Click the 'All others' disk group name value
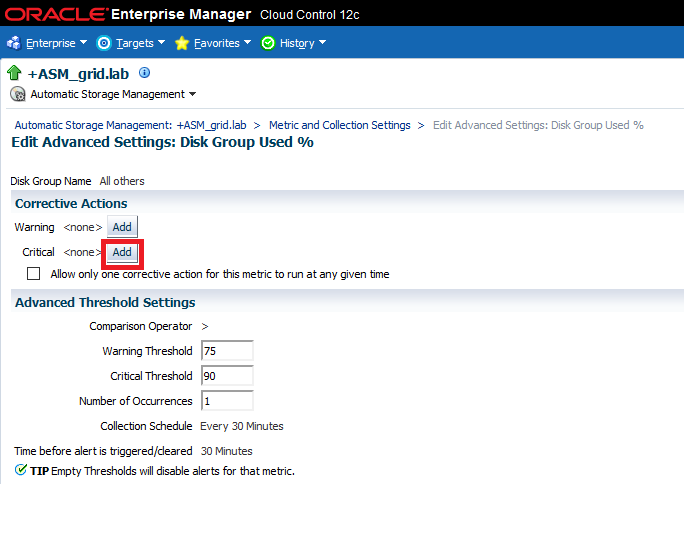 (122, 181)
